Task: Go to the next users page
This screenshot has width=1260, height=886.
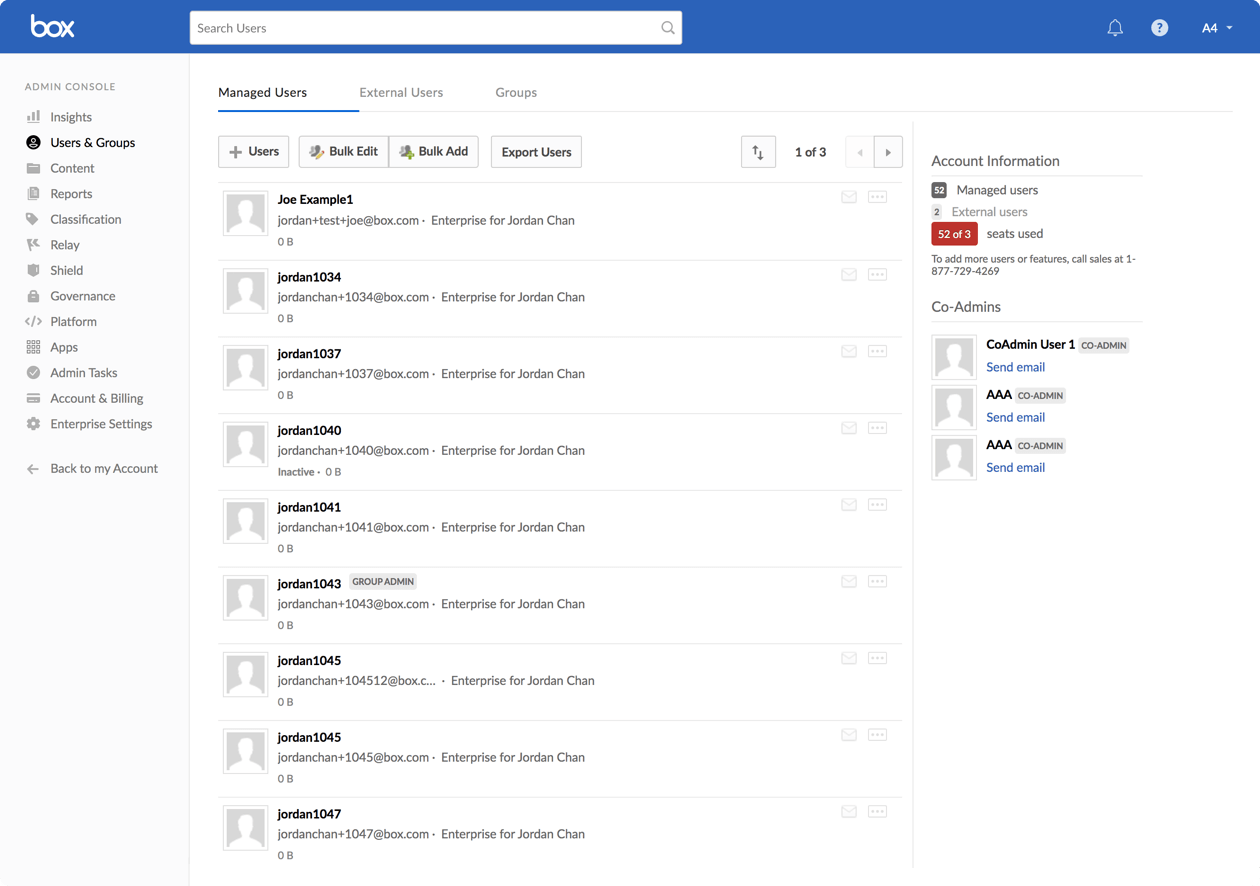Action: [888, 152]
